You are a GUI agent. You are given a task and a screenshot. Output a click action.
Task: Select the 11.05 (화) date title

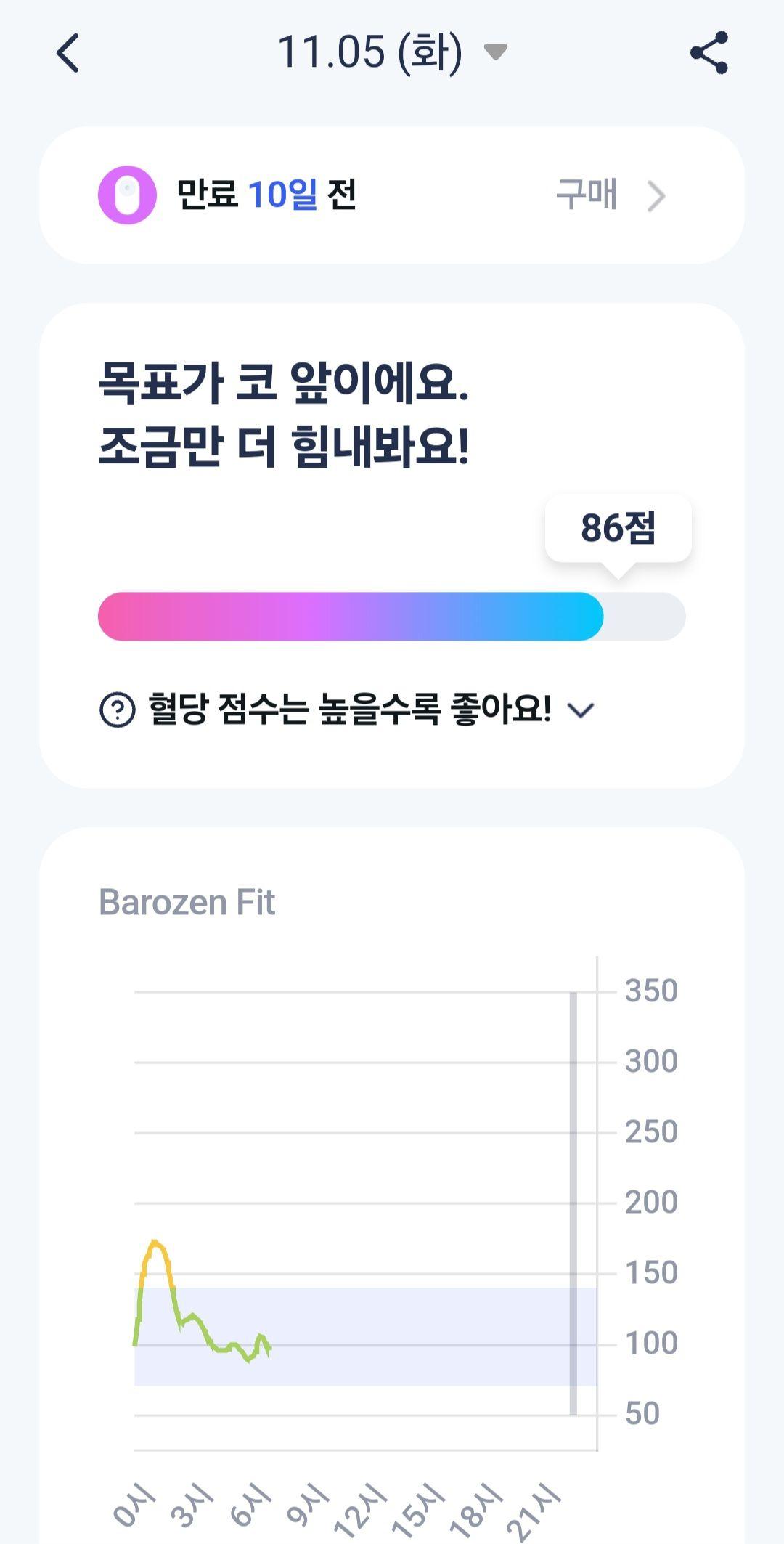[x=369, y=52]
